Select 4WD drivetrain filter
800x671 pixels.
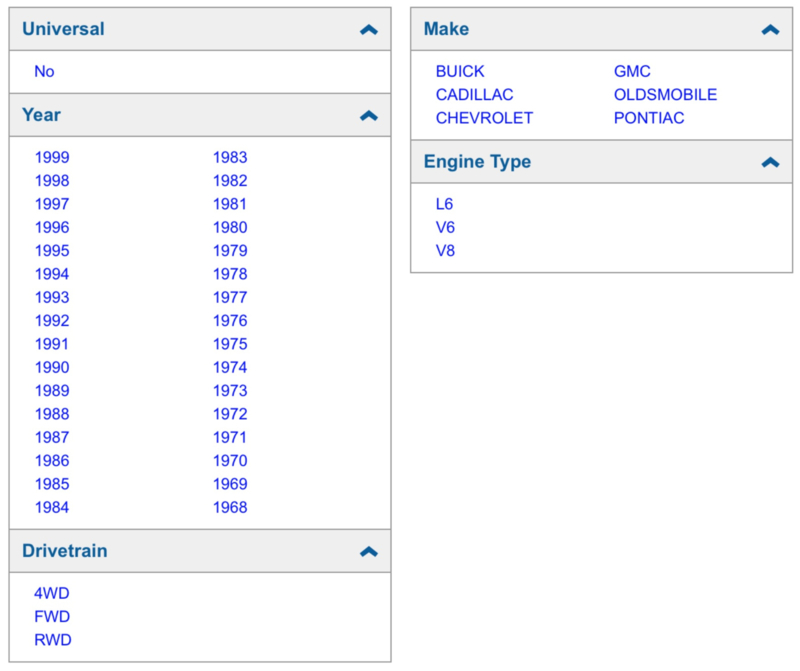pos(52,593)
